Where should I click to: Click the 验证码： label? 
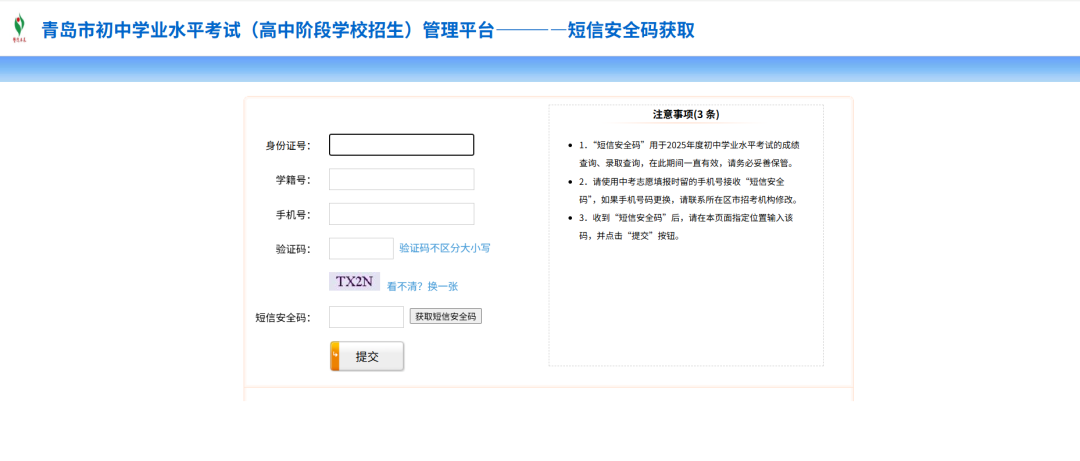[x=293, y=249]
